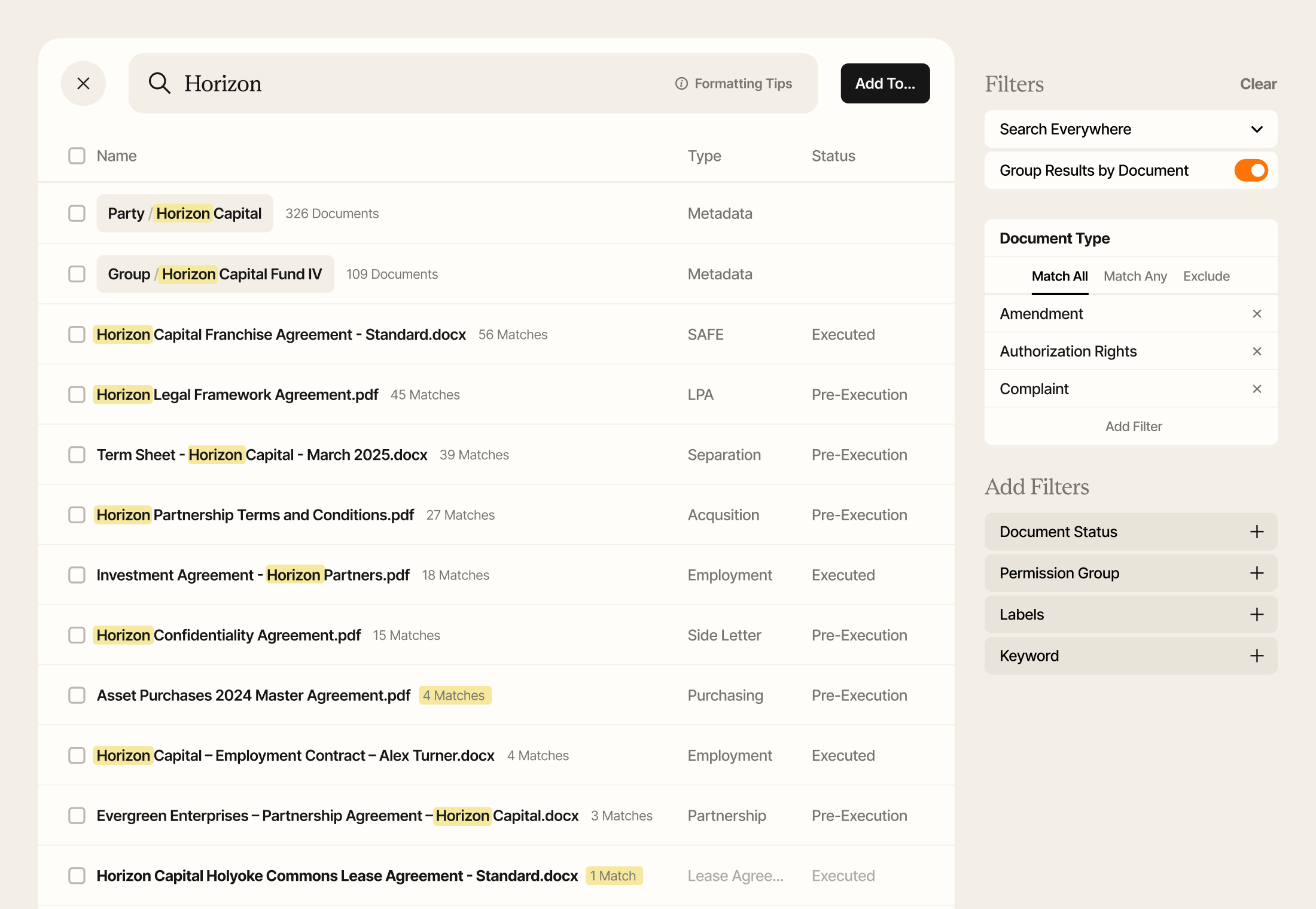Switch to the Match Any tab
The image size is (1316, 909).
coord(1135,276)
